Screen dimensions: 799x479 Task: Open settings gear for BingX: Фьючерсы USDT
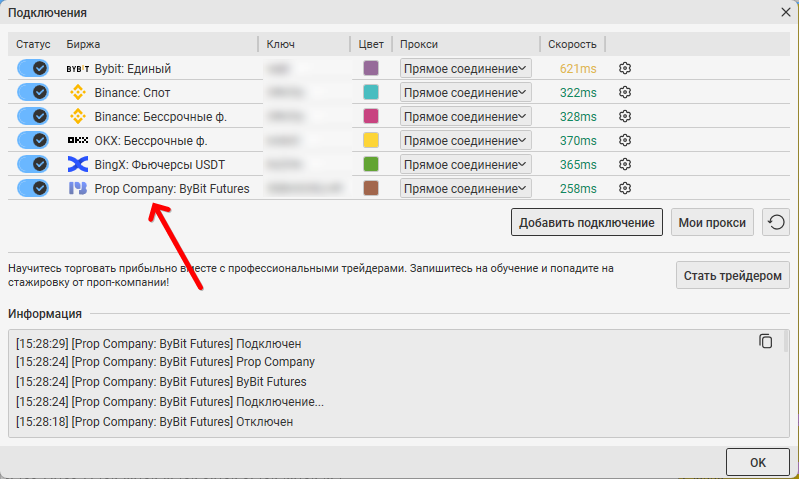tap(625, 164)
